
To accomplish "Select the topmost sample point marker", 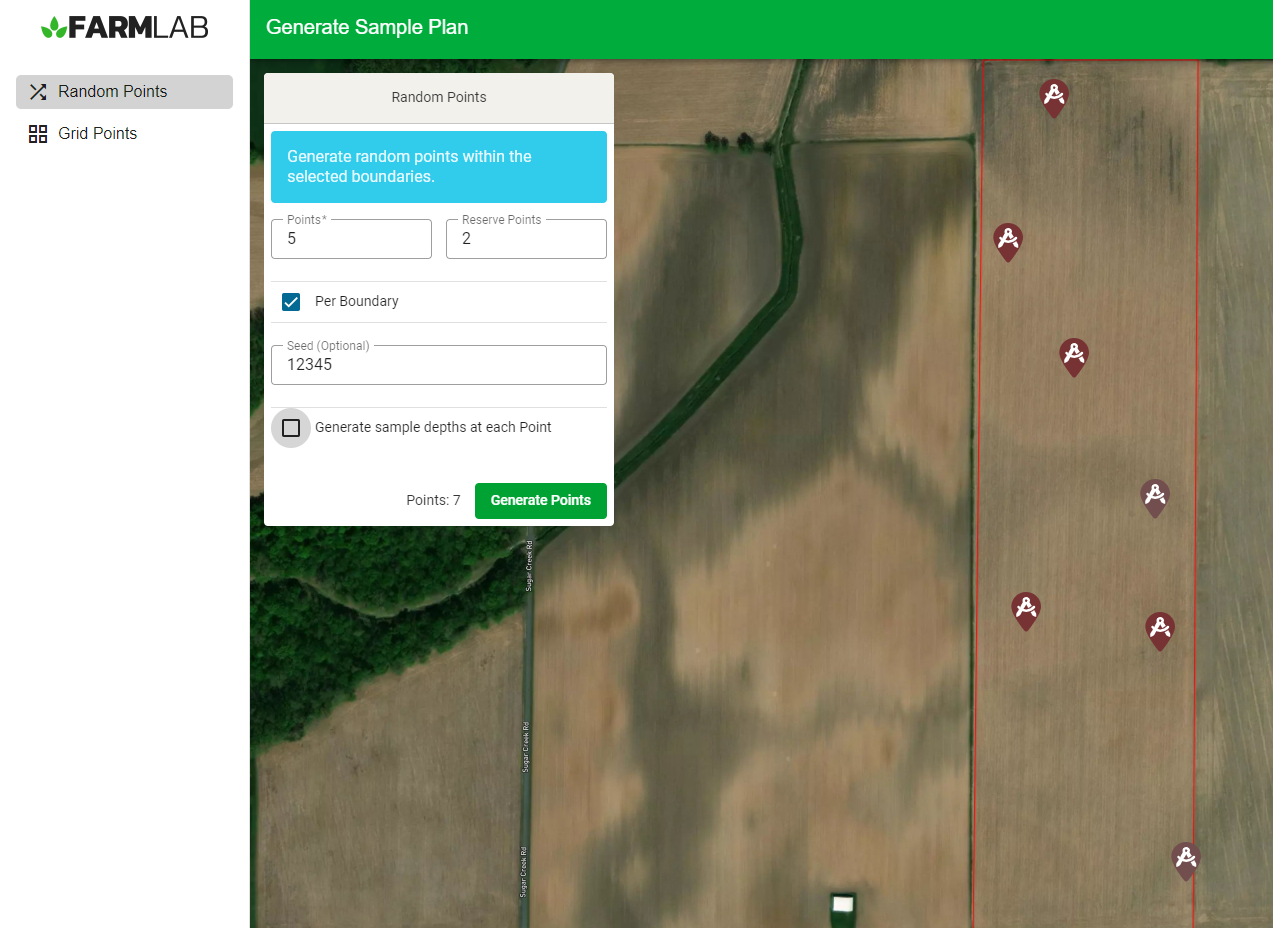I will tap(1053, 97).
